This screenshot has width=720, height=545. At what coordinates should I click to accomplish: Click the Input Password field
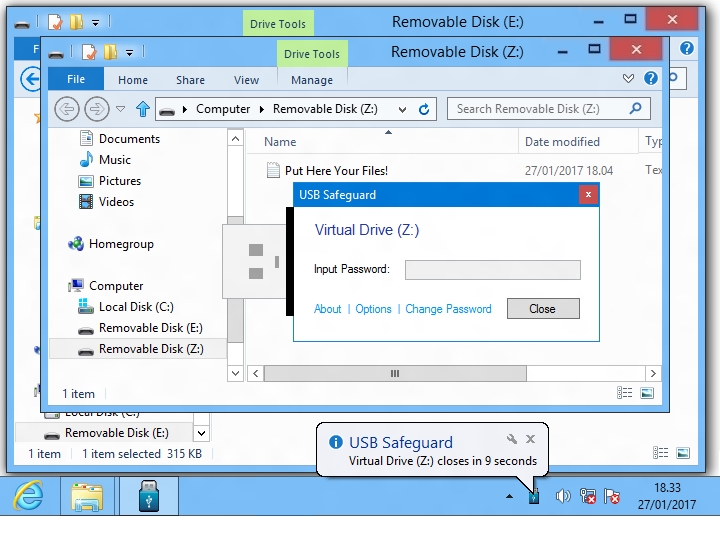pyautogui.click(x=492, y=270)
